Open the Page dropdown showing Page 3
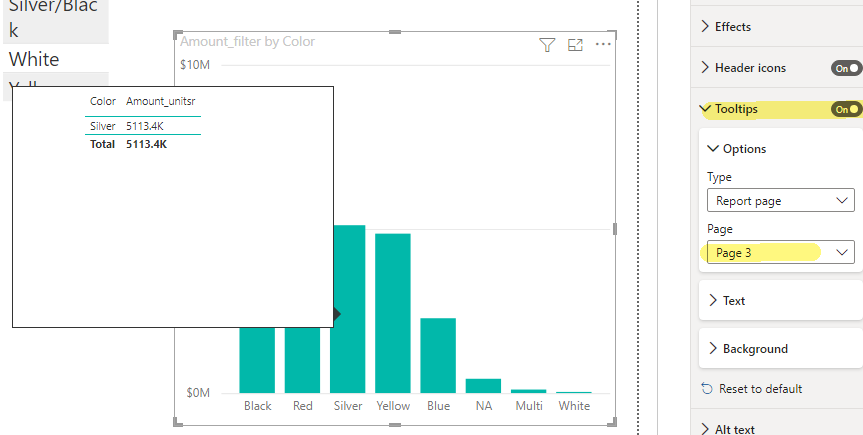This screenshot has width=863, height=435. [x=780, y=252]
